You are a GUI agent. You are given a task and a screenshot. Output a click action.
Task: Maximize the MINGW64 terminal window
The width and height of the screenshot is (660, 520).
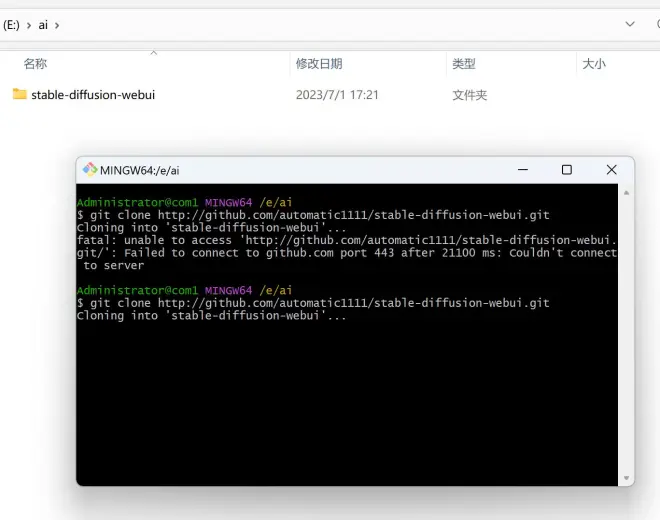point(567,170)
